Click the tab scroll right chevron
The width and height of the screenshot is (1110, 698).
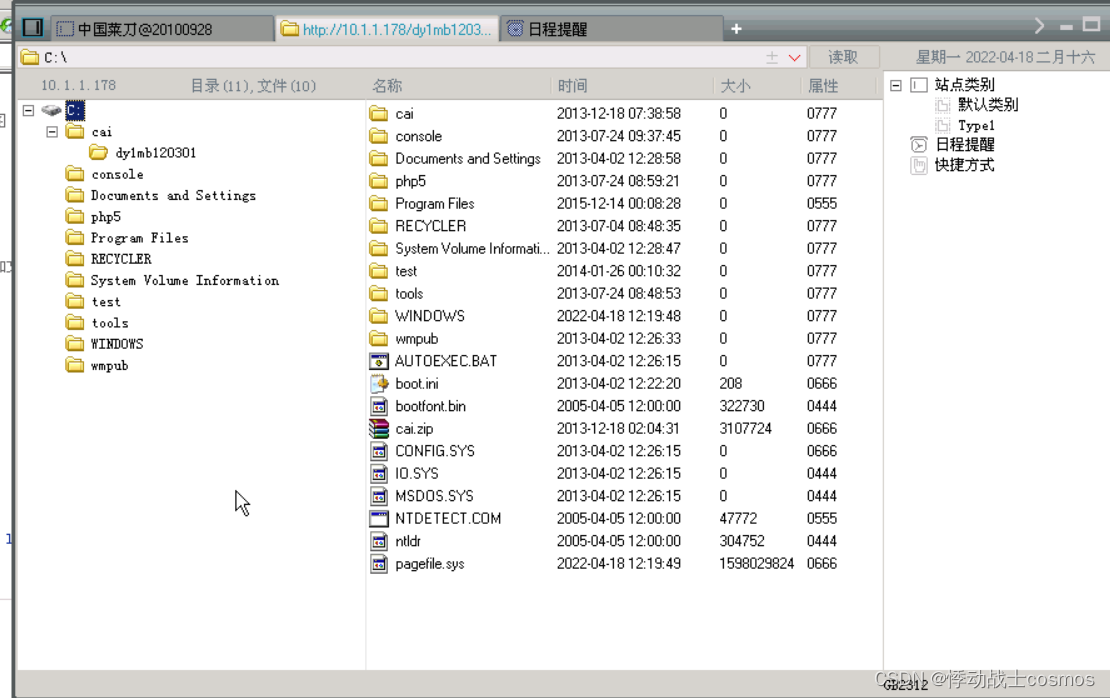(1039, 26)
